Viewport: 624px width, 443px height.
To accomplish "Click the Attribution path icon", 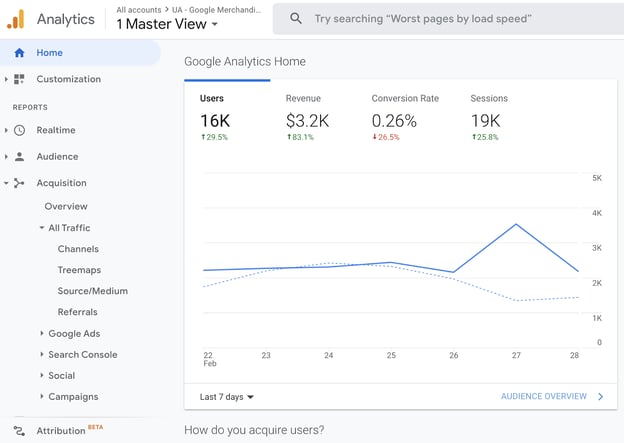I will click(x=19, y=431).
